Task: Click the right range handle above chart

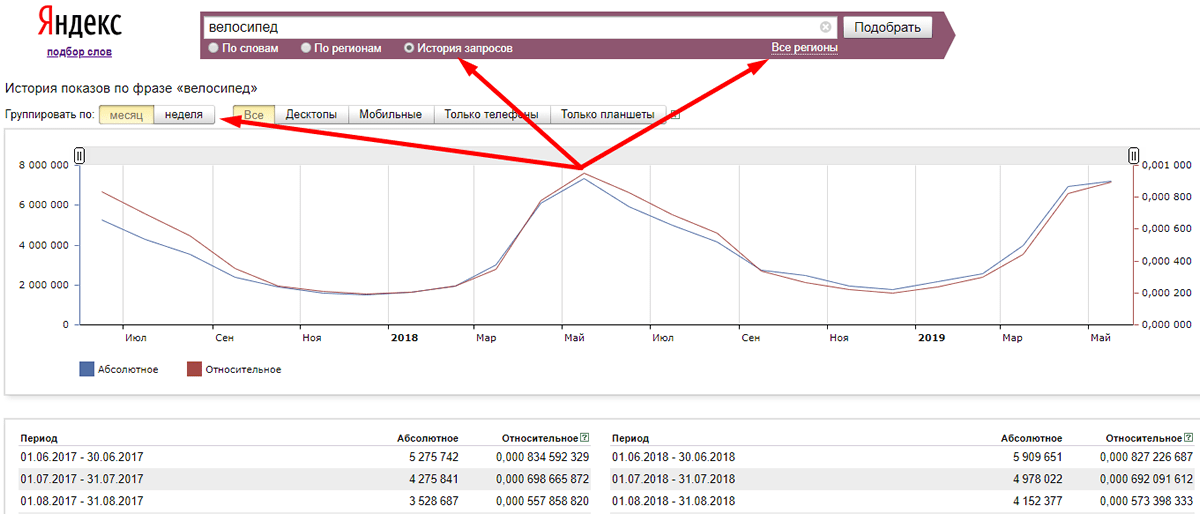Action: pyautogui.click(x=1133, y=155)
